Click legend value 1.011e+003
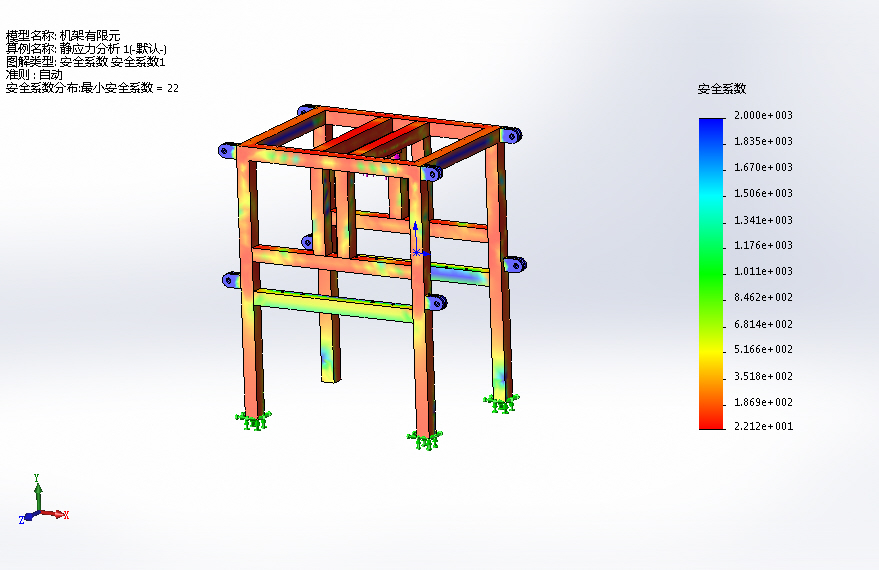 tap(763, 271)
